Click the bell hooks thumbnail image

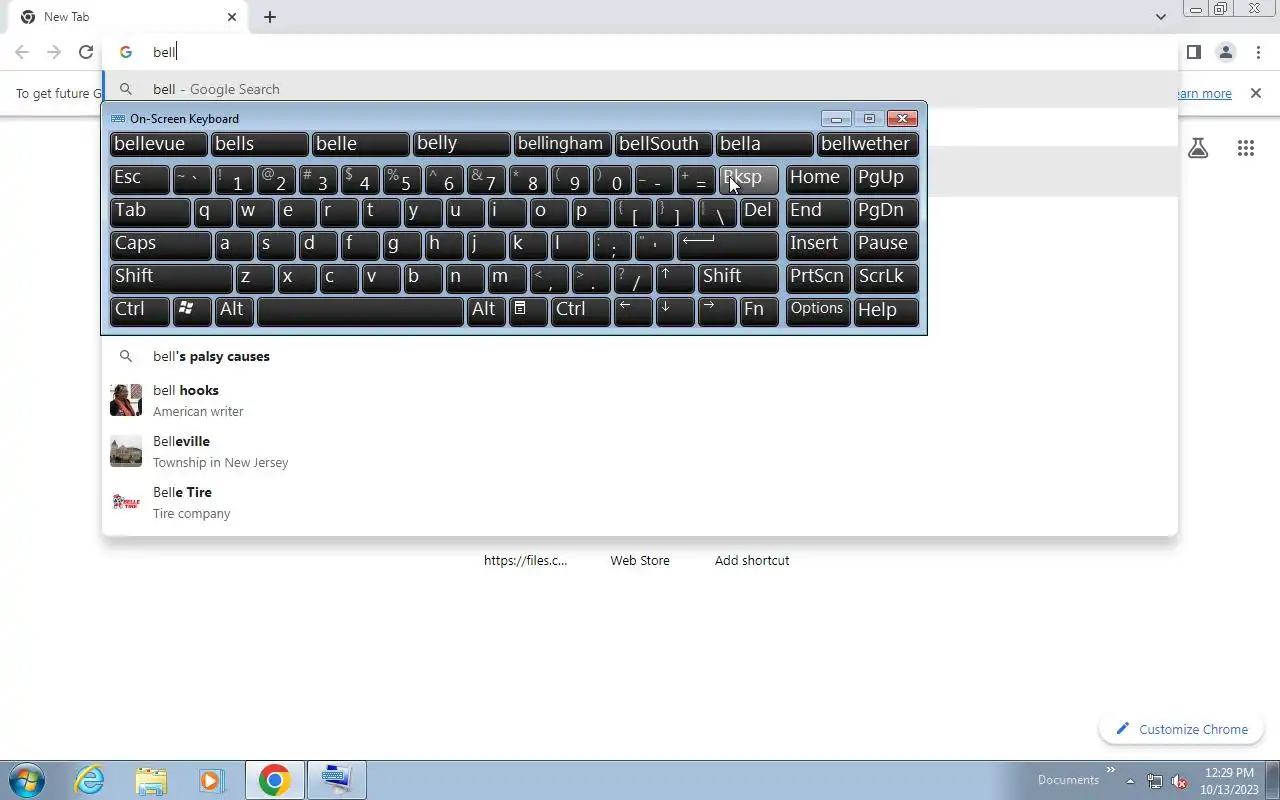(x=126, y=400)
